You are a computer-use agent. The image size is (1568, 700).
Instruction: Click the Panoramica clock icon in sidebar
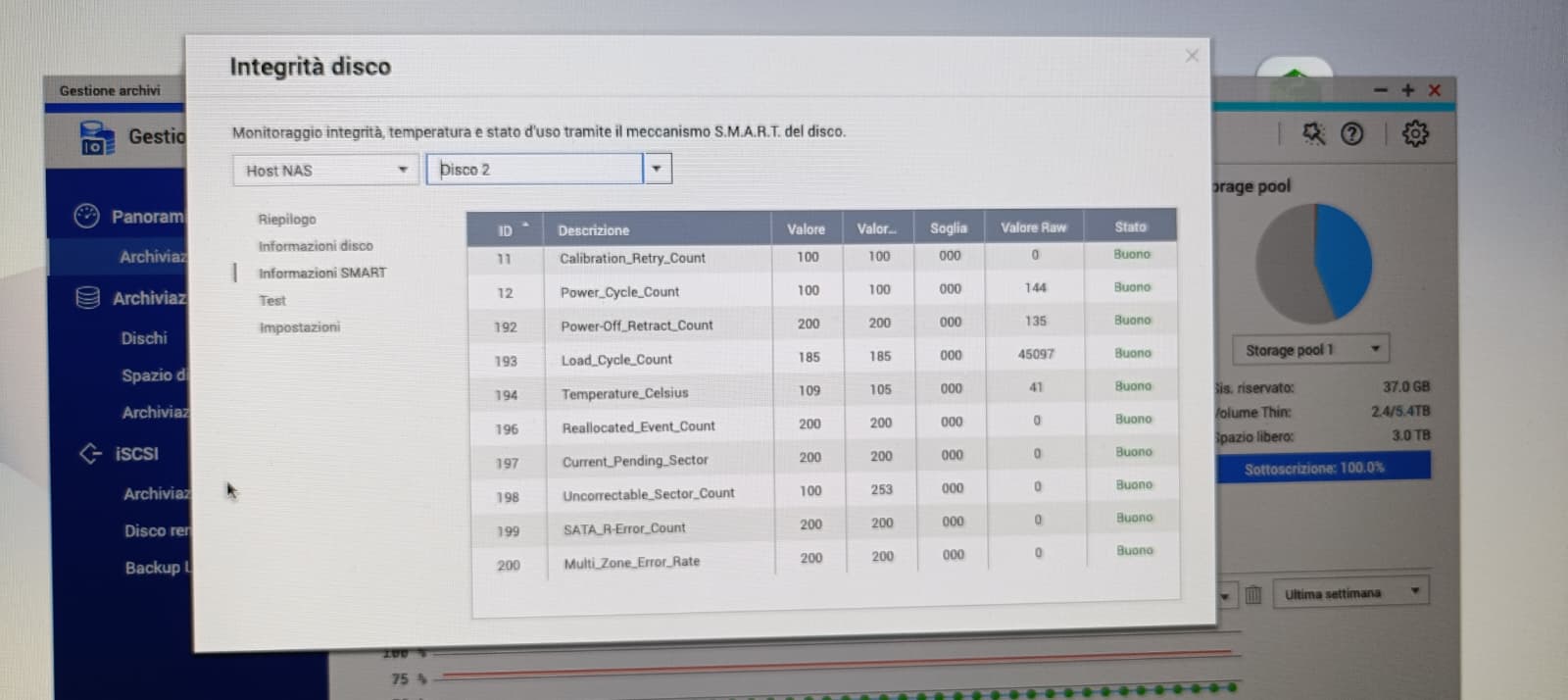(87, 216)
